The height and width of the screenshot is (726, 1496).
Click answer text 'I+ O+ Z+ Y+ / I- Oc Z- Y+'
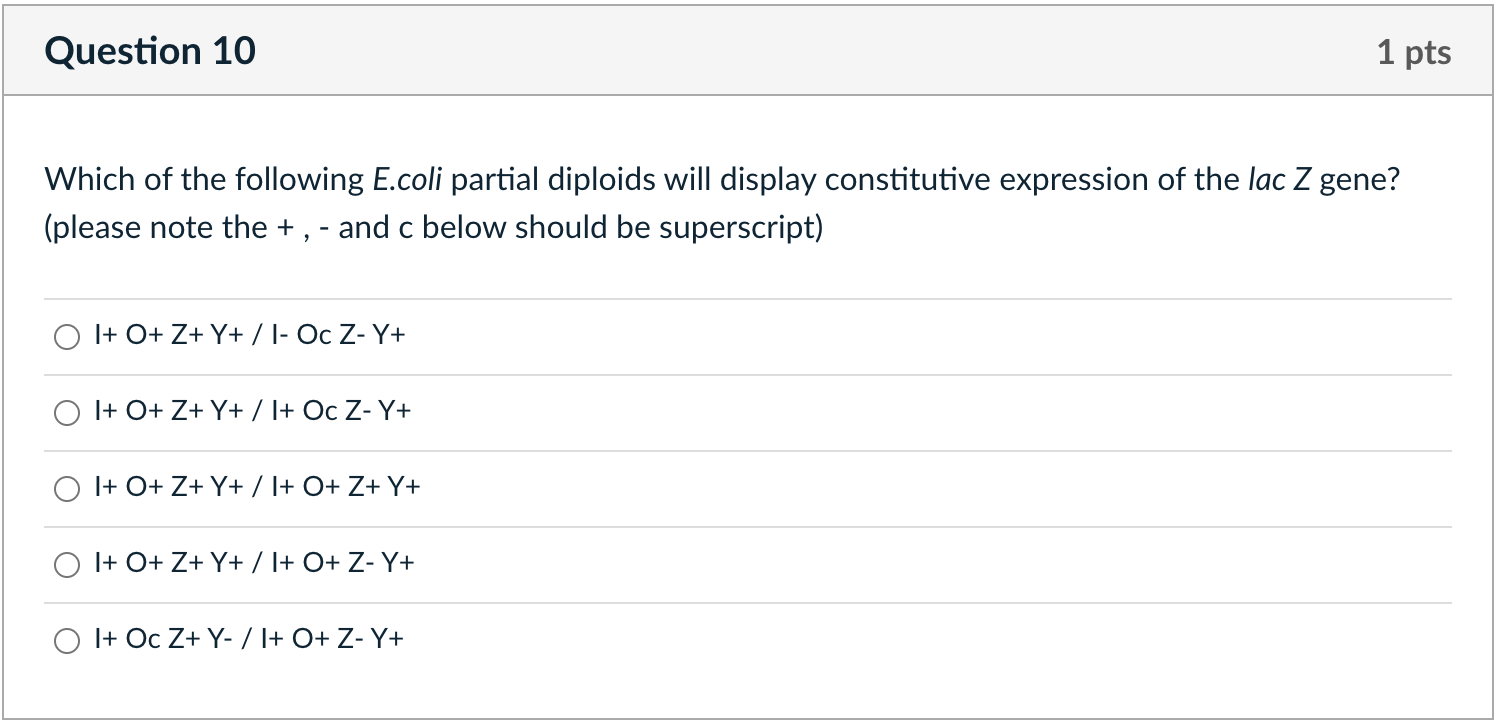click(250, 336)
